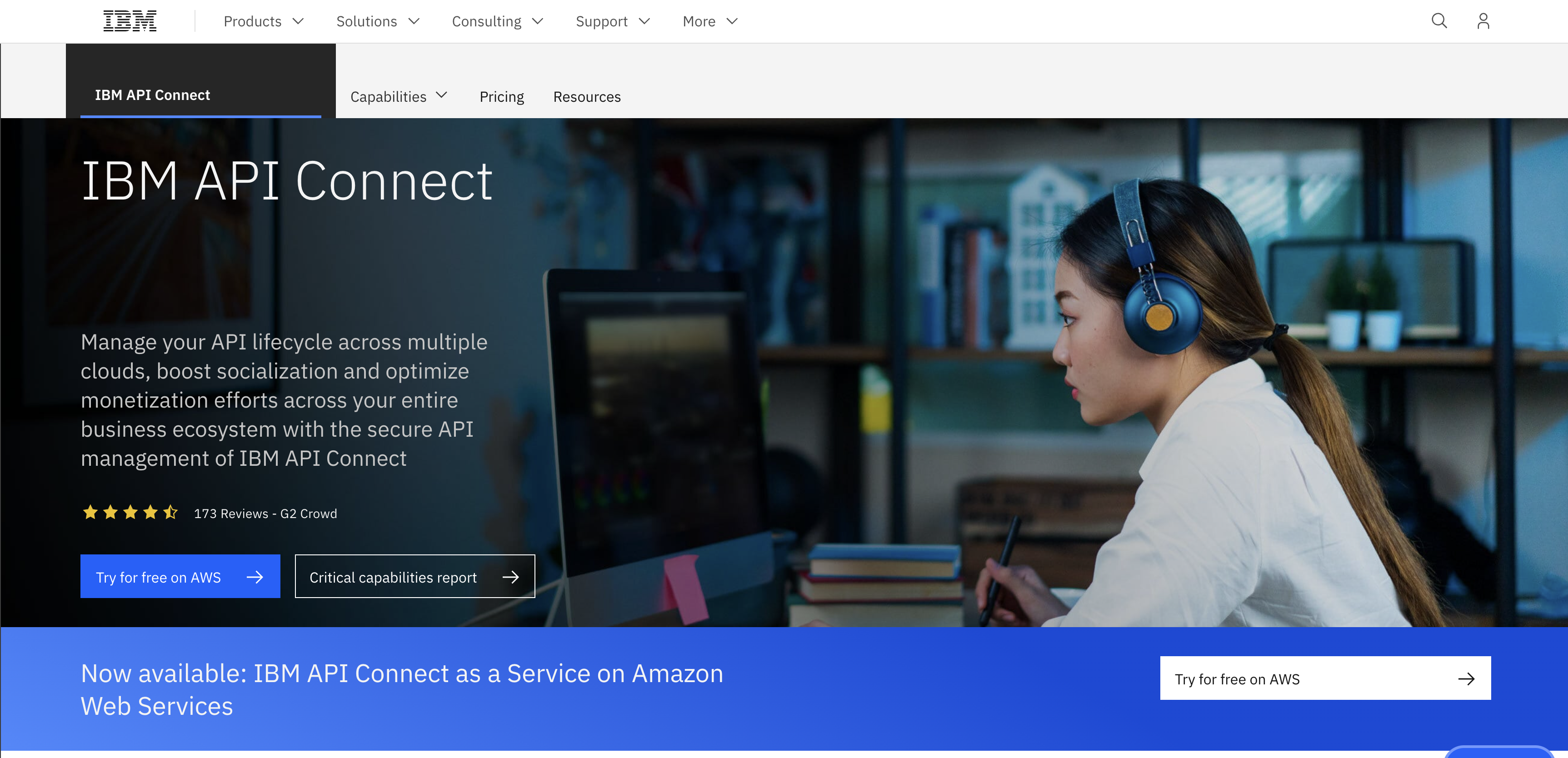Go to the Pricing tab
Screen dimensions: 1568x758
tap(502, 96)
